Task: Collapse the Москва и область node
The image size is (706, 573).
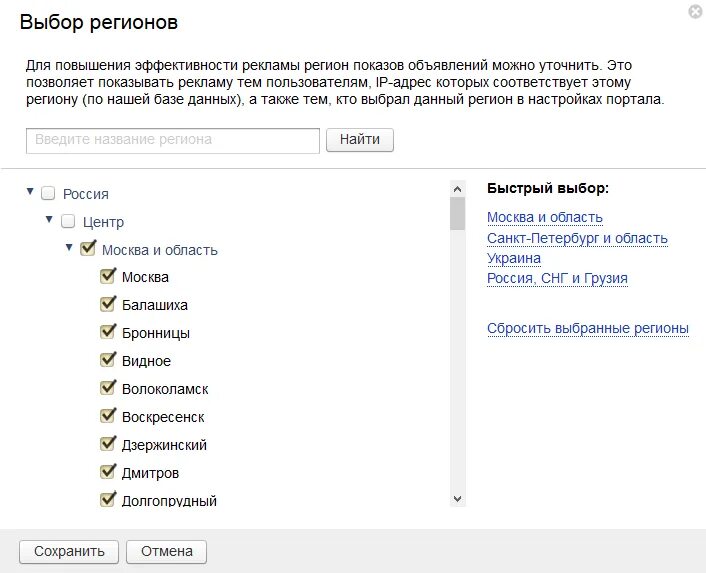Action: tap(69, 248)
